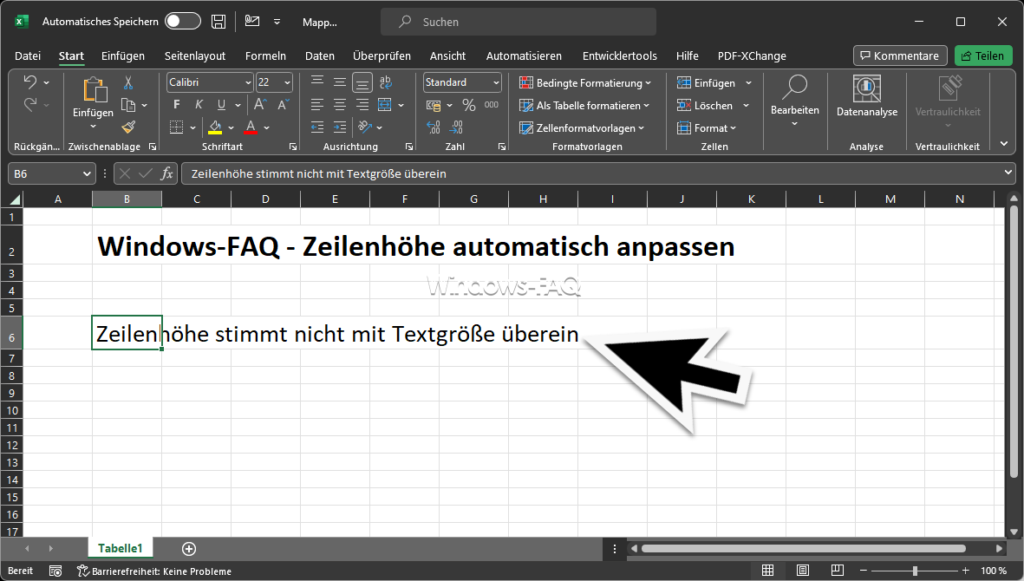Open the Datei menu

27,56
